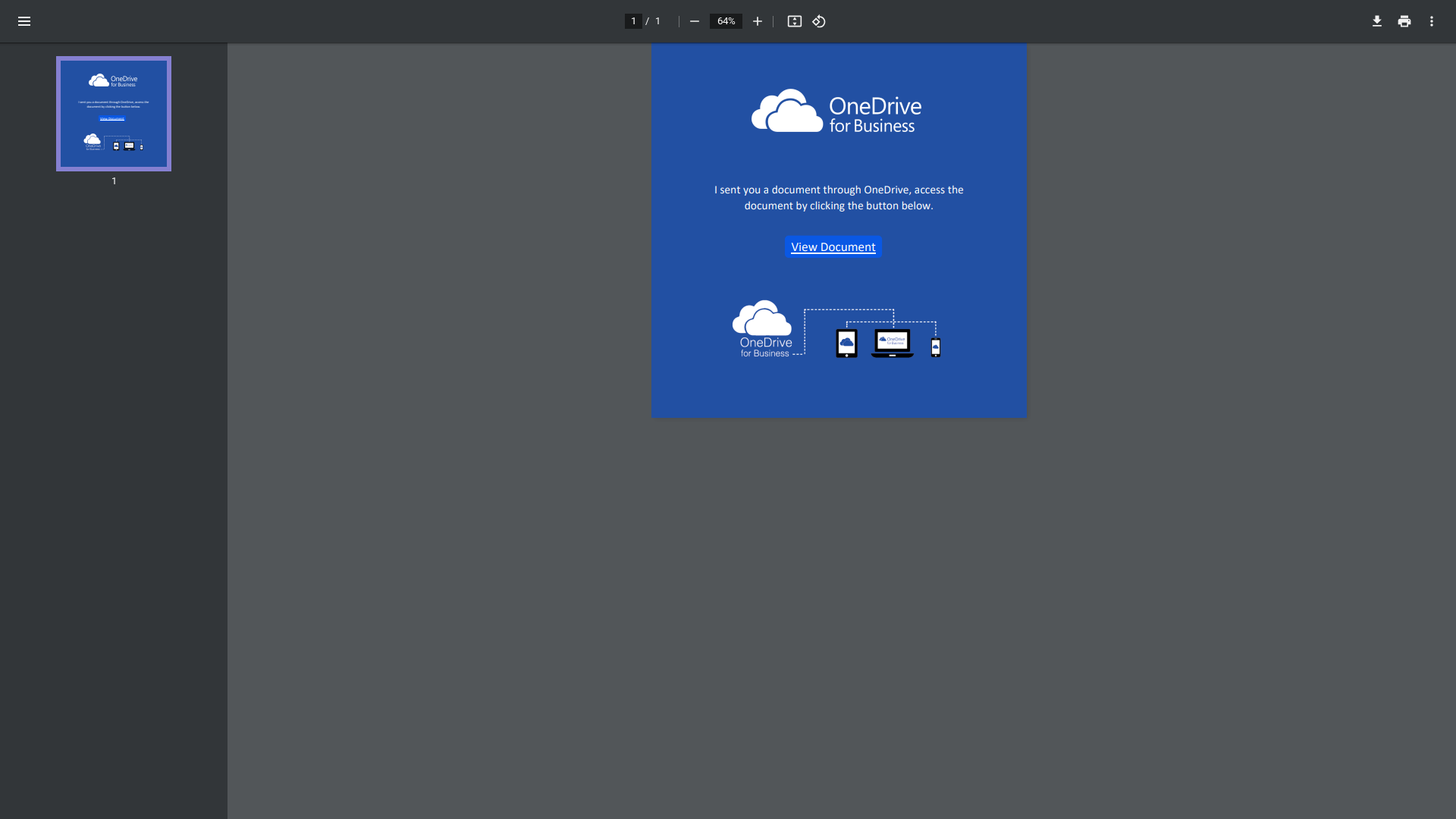The image size is (1456, 819).
Task: Click the text 'I sent you a document through OneDrive'
Action: tap(811, 190)
